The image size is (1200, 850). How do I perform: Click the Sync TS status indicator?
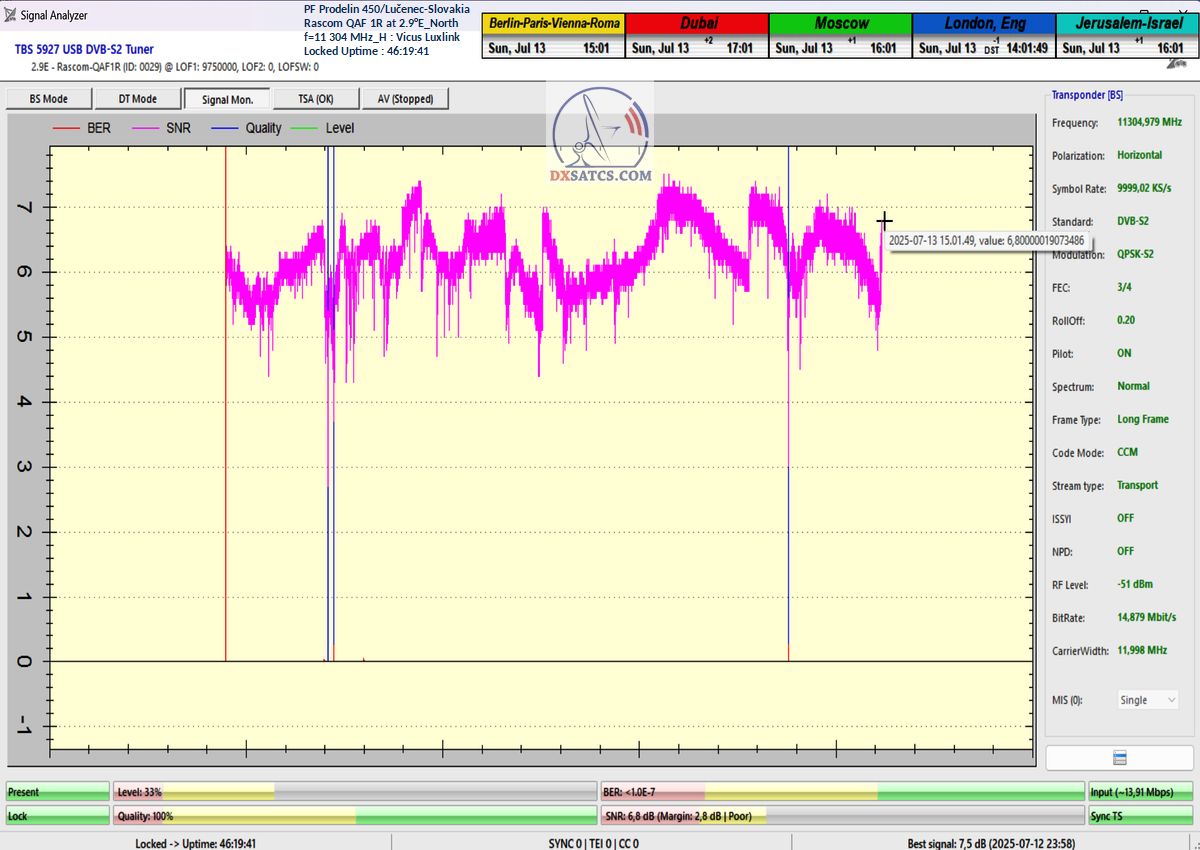tap(1138, 816)
